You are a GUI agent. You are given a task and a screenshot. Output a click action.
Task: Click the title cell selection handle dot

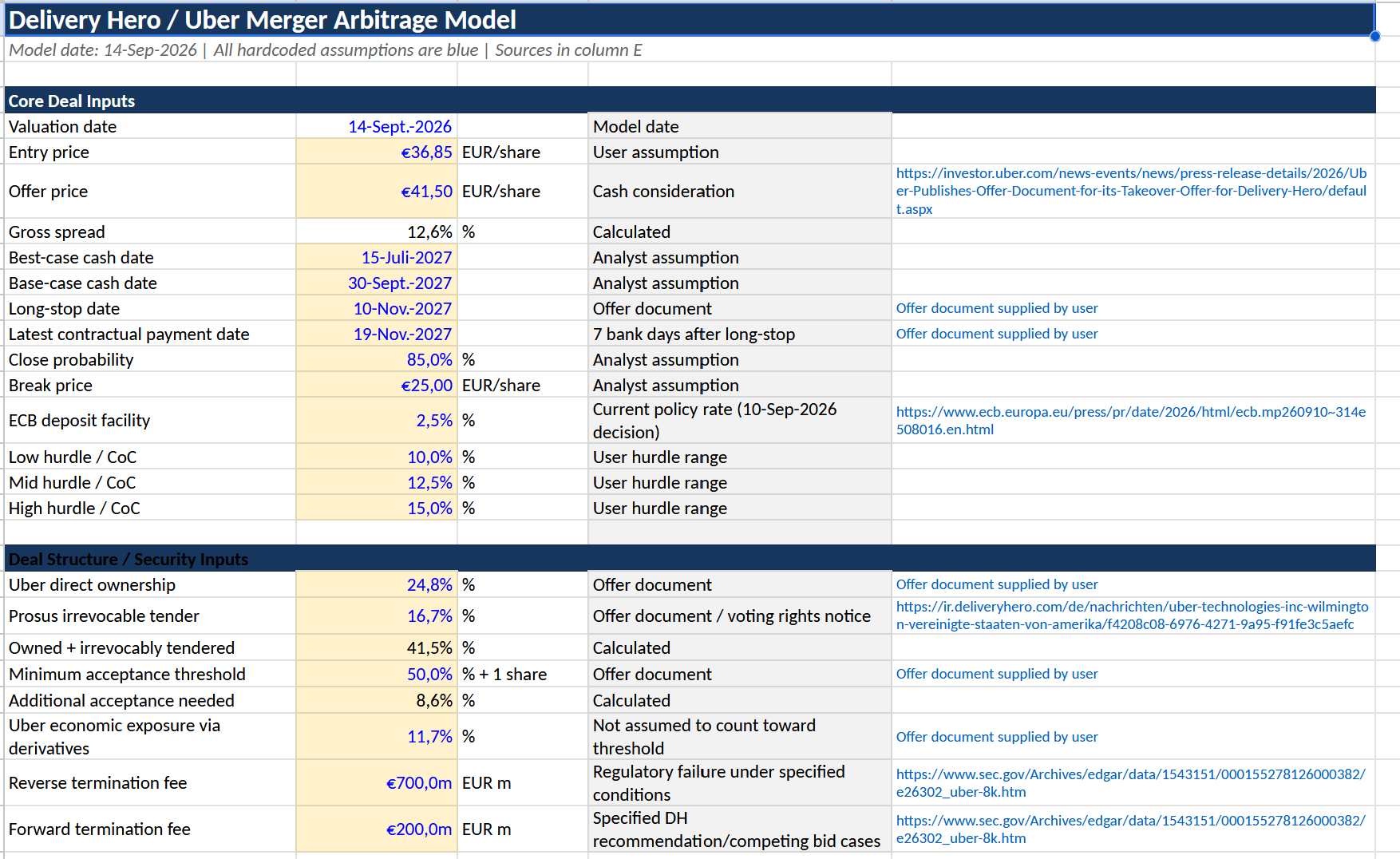coord(1374,36)
